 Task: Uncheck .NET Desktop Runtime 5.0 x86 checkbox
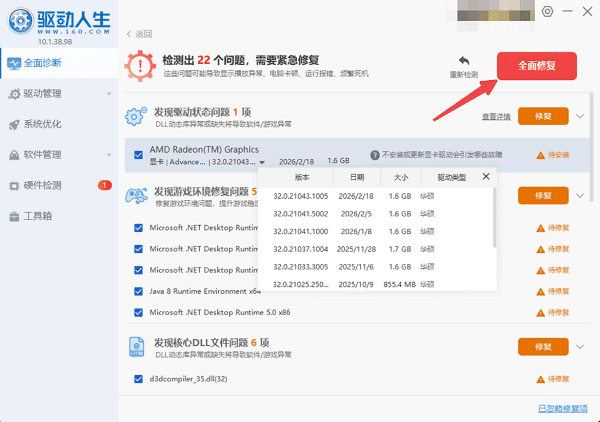139,313
